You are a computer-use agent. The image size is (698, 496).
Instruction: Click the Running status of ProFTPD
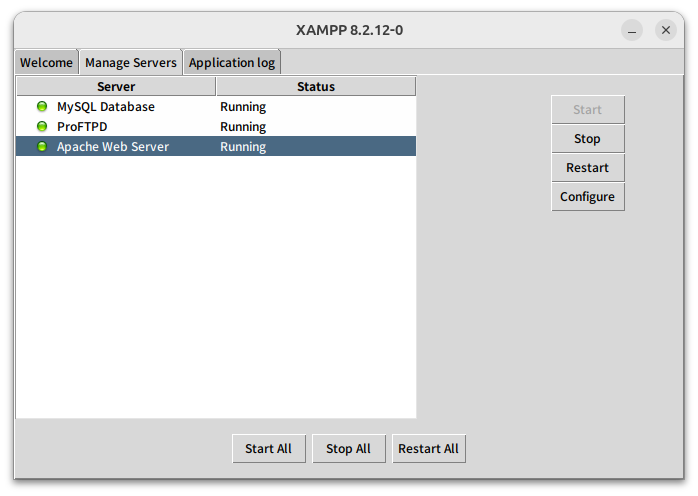pyautogui.click(x=243, y=127)
